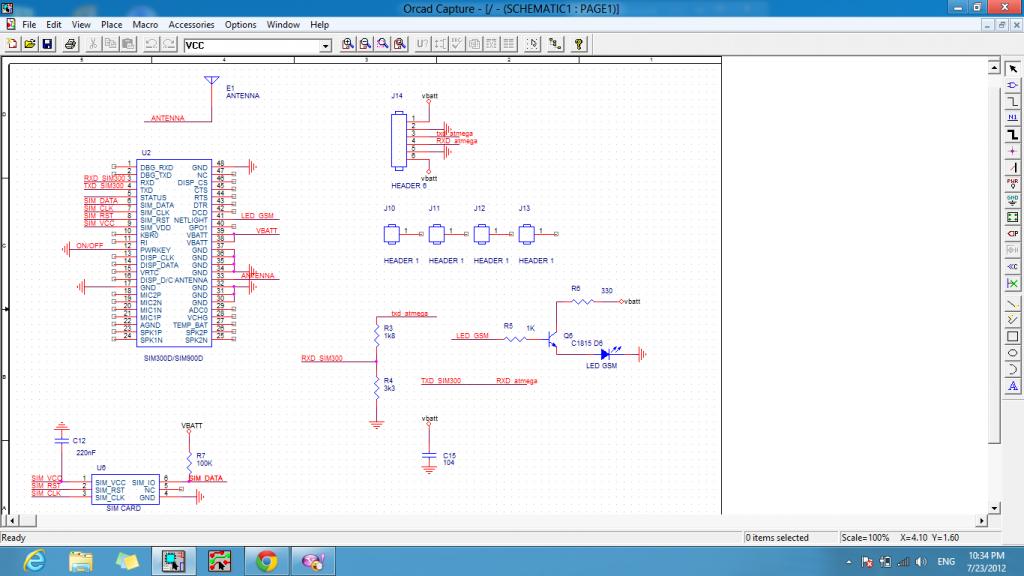The height and width of the screenshot is (576, 1024).
Task: Select the Place Power (PWR) tool
Action: (x=1012, y=184)
